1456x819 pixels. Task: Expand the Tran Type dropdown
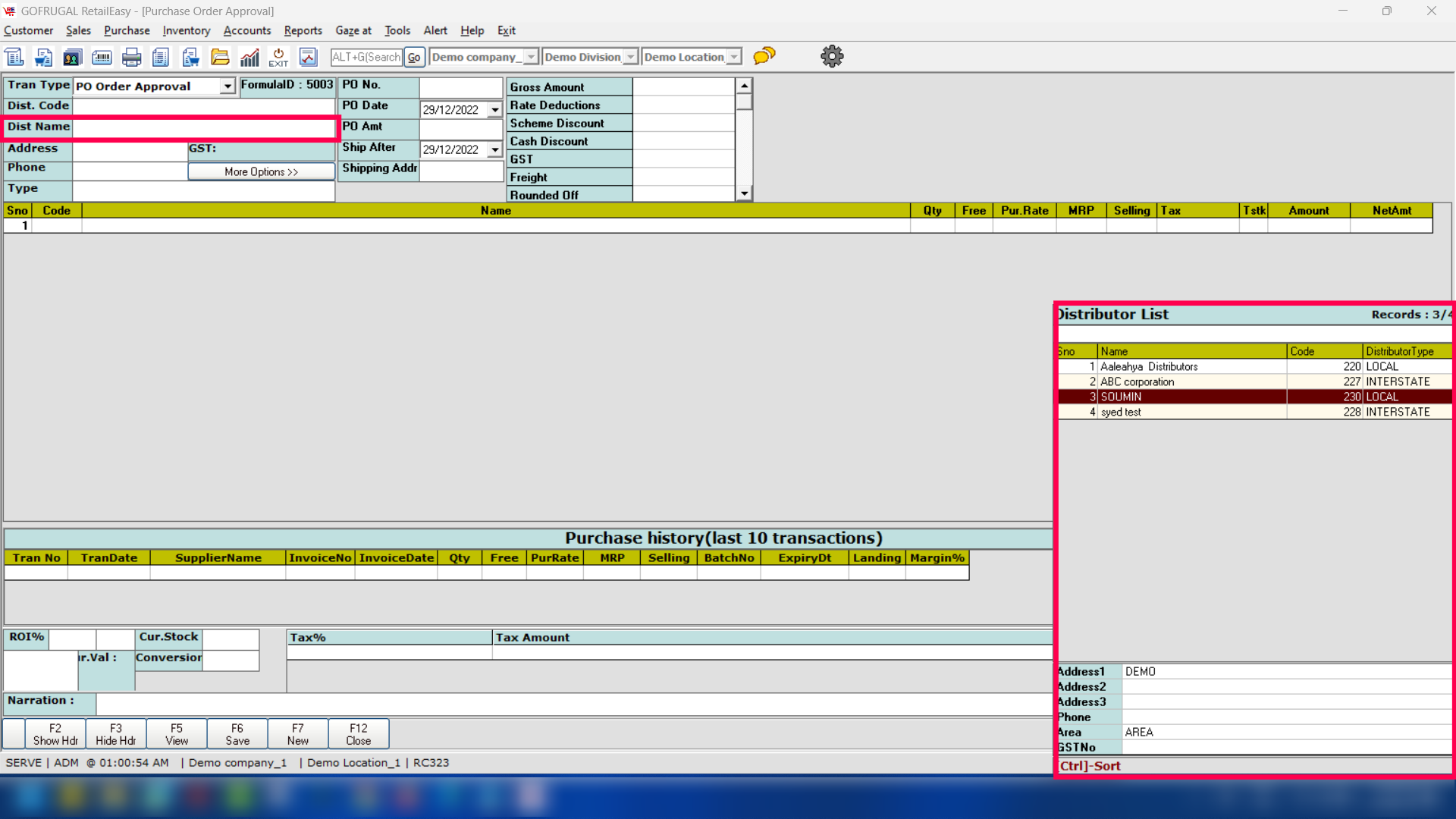227,86
